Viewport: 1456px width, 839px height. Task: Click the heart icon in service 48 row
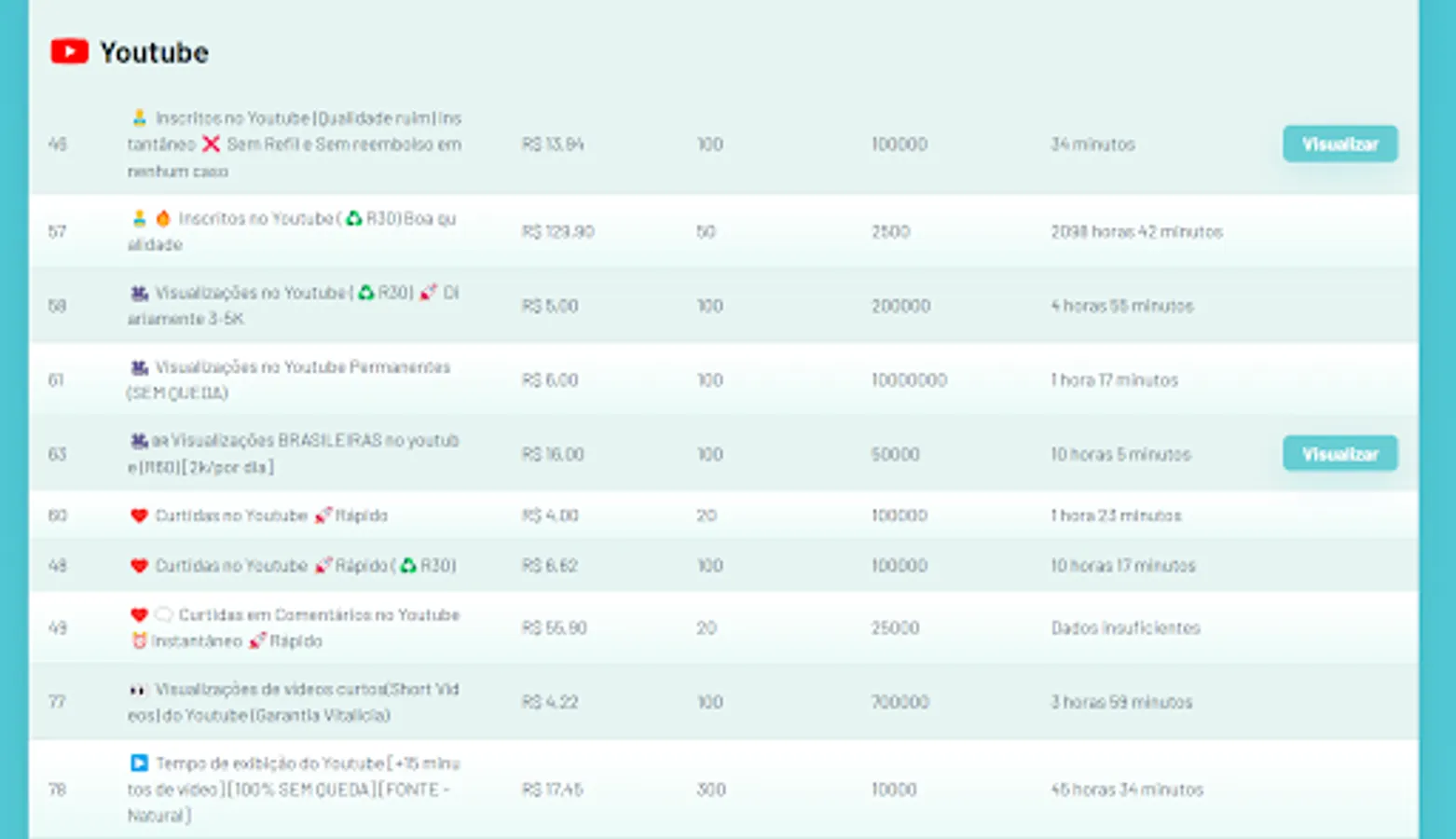139,565
